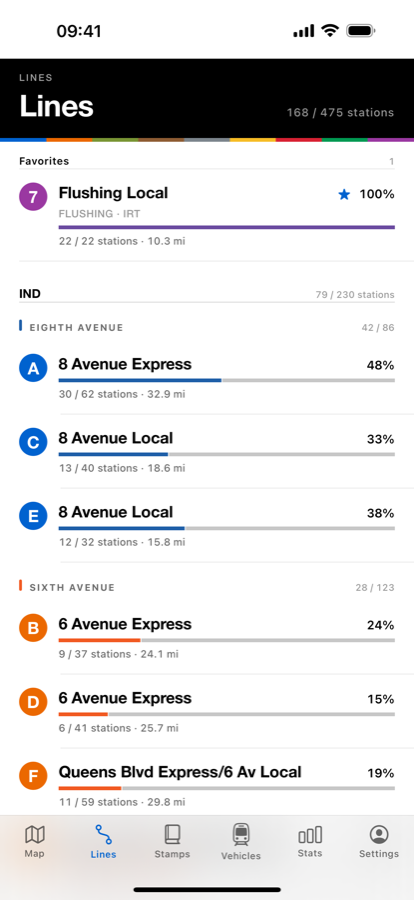Open the Vehicles train icon
This screenshot has width=414, height=900.
241,835
